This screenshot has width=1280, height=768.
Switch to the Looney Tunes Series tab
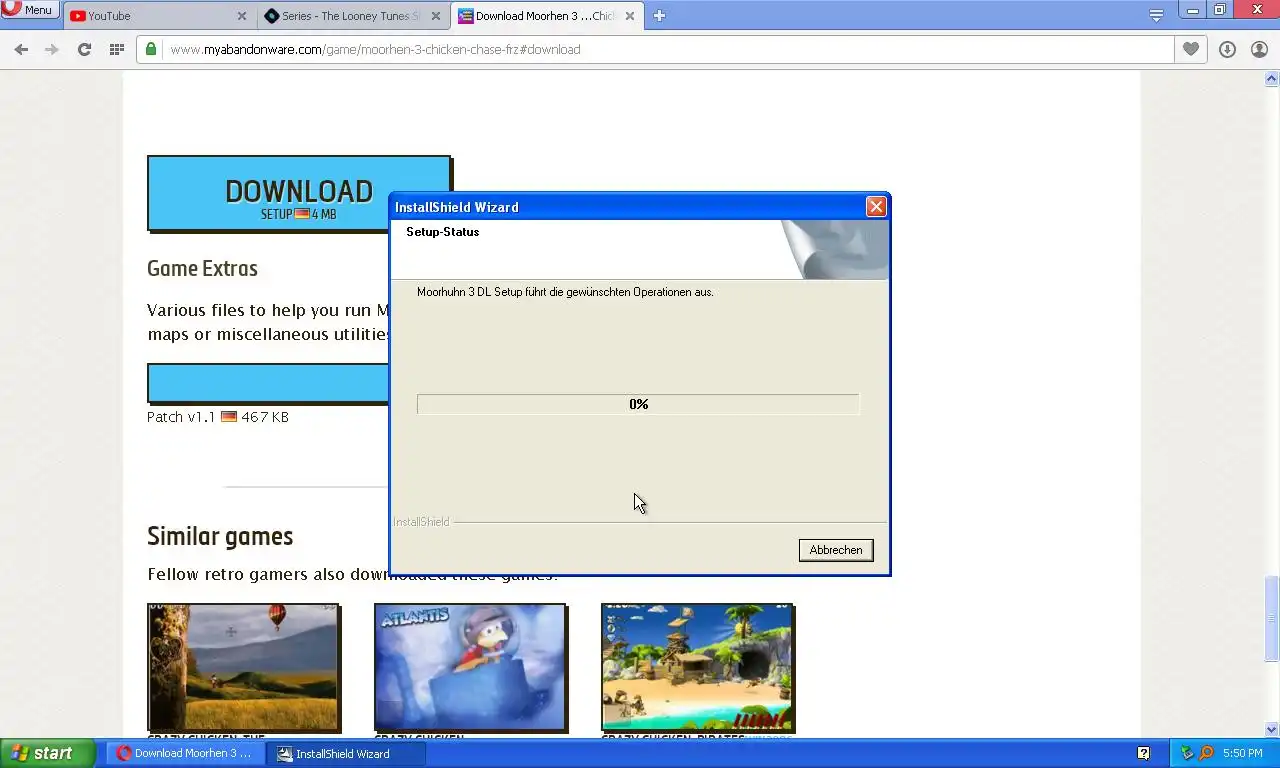point(352,16)
